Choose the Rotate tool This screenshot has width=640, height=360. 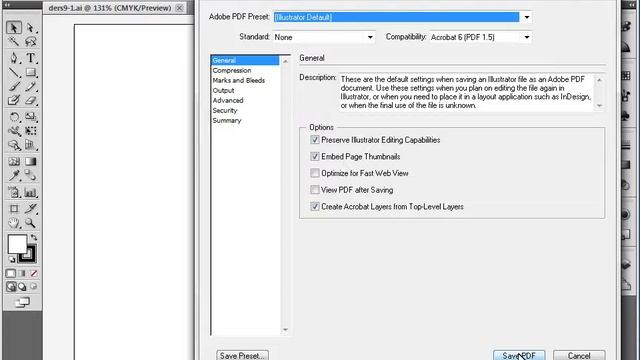tap(14, 117)
